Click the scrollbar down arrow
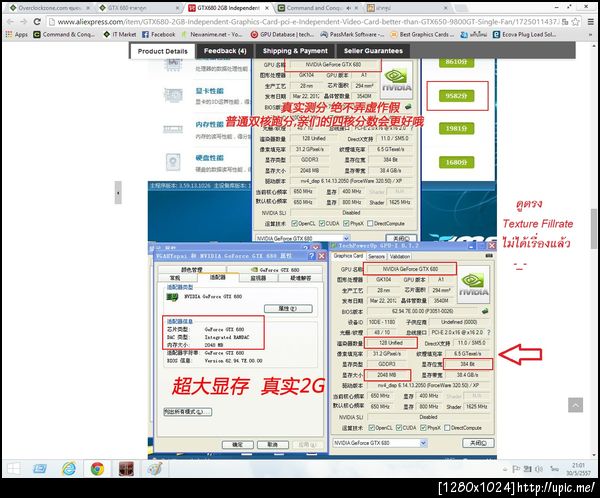 [593, 455]
